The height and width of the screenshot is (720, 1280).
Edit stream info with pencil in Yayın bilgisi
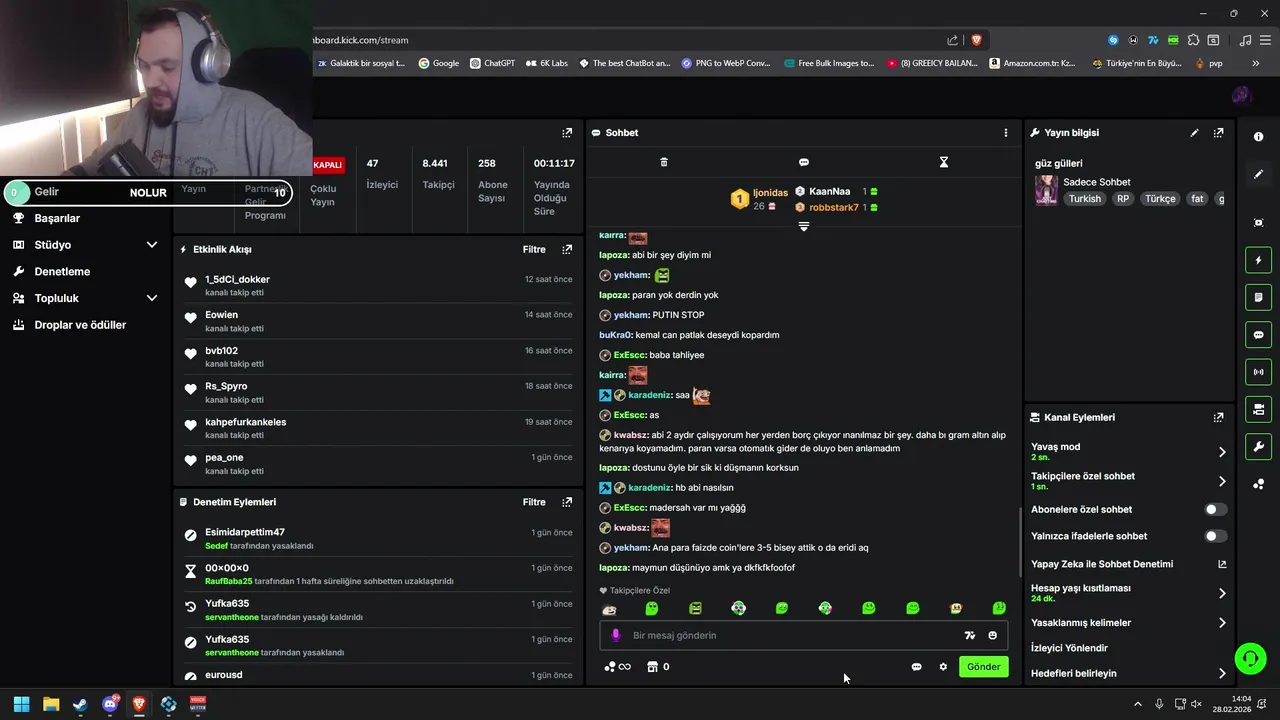click(x=1194, y=132)
